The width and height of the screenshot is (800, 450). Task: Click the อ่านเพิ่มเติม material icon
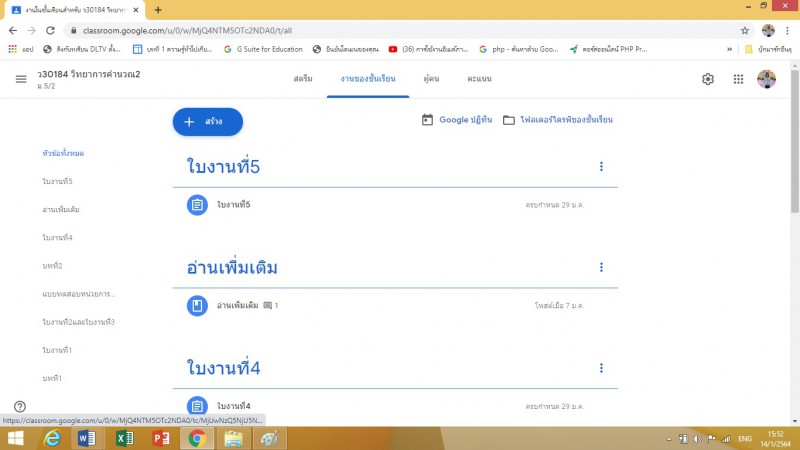pyautogui.click(x=197, y=305)
